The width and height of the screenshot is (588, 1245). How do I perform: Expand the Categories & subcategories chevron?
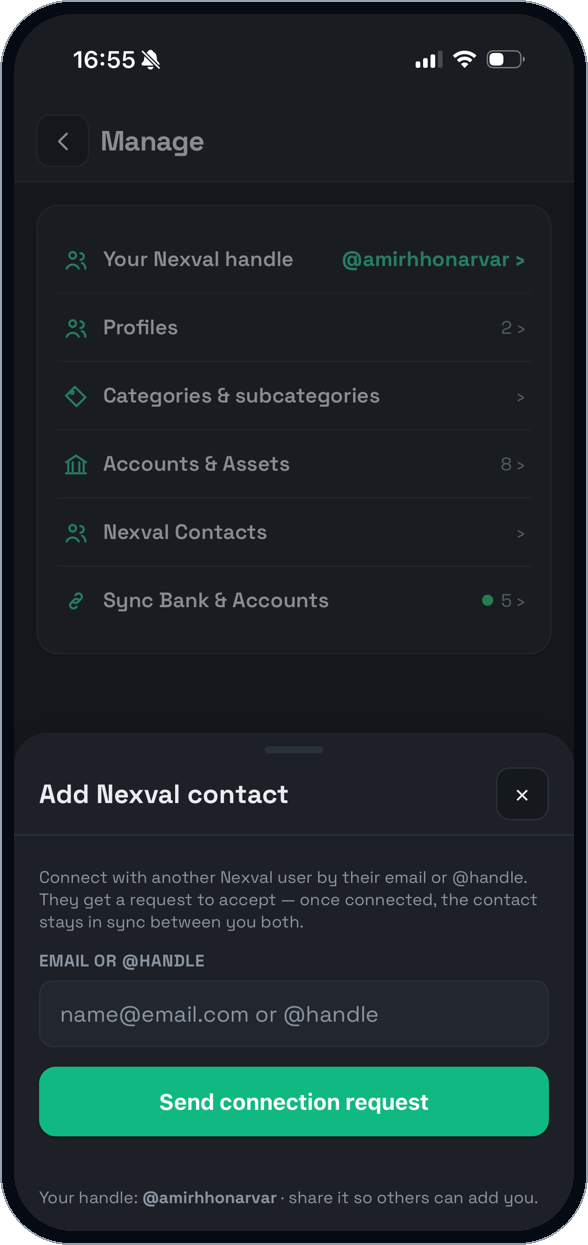pos(520,397)
